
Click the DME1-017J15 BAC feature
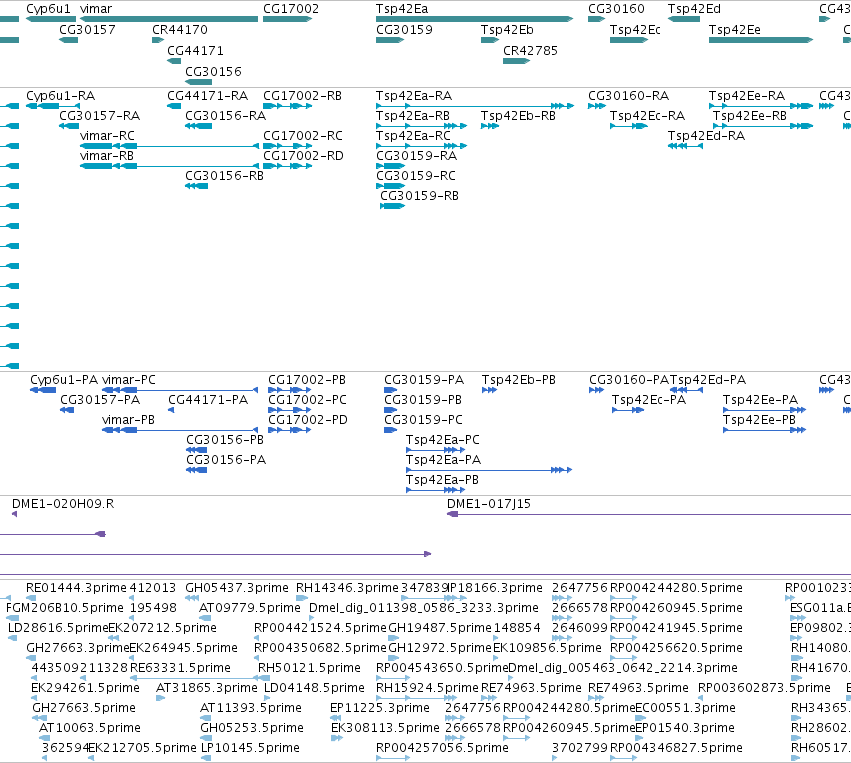click(649, 514)
